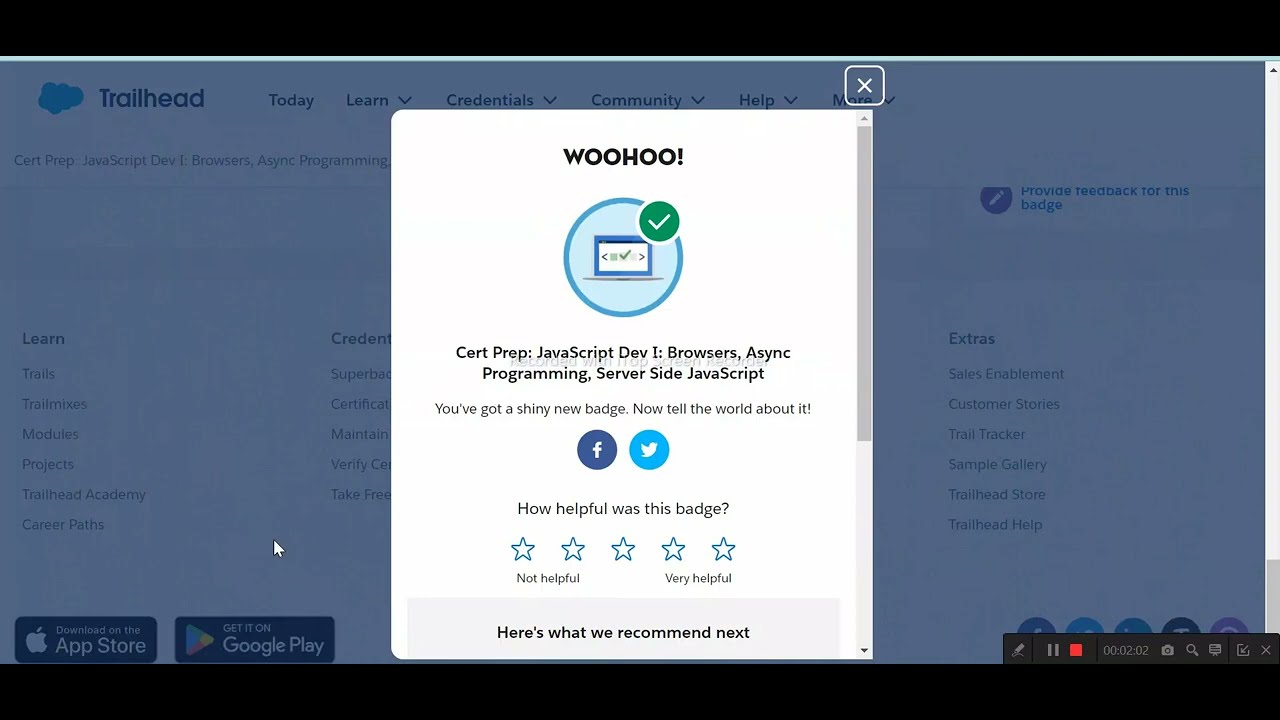Open the Trailhead Help link
Image resolution: width=1280 pixels, height=720 pixels.
pos(995,523)
